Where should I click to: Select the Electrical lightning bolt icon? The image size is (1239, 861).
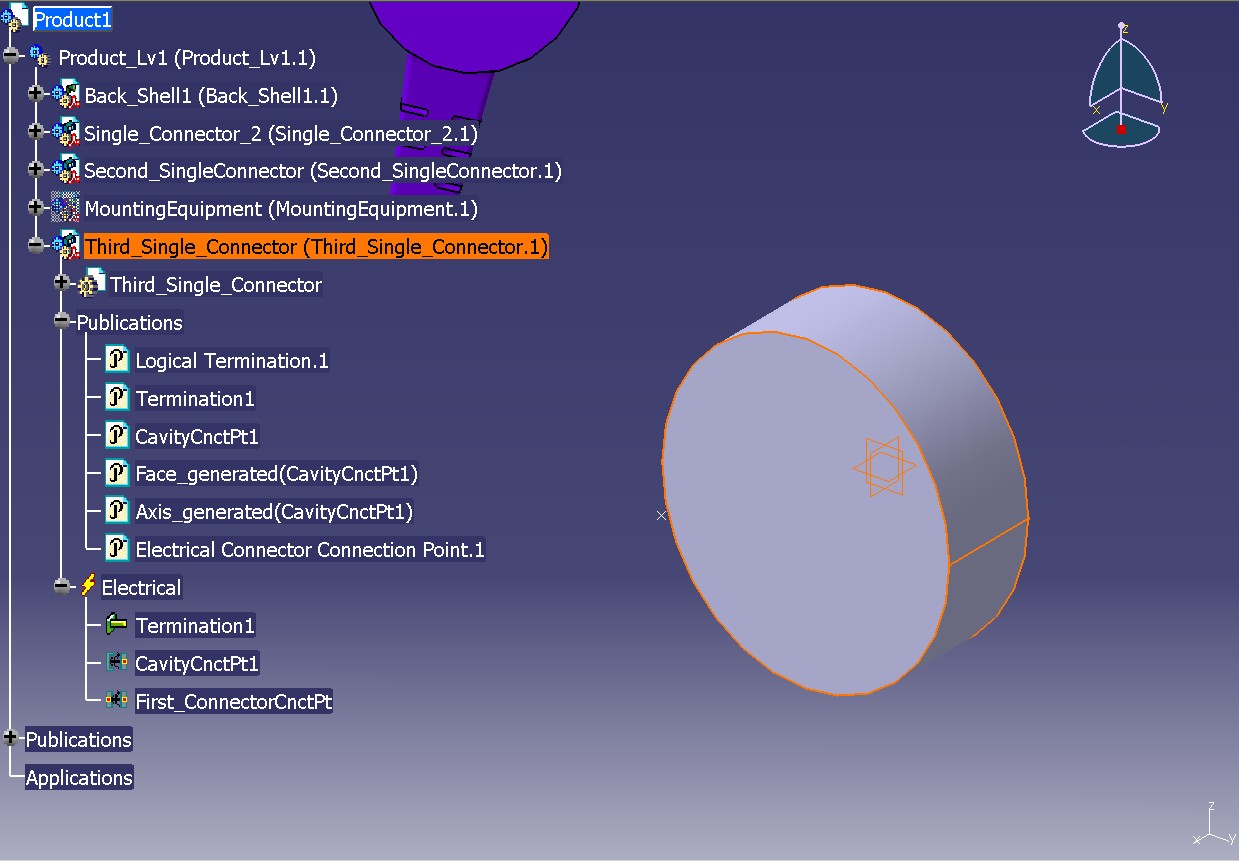pyautogui.click(x=88, y=587)
